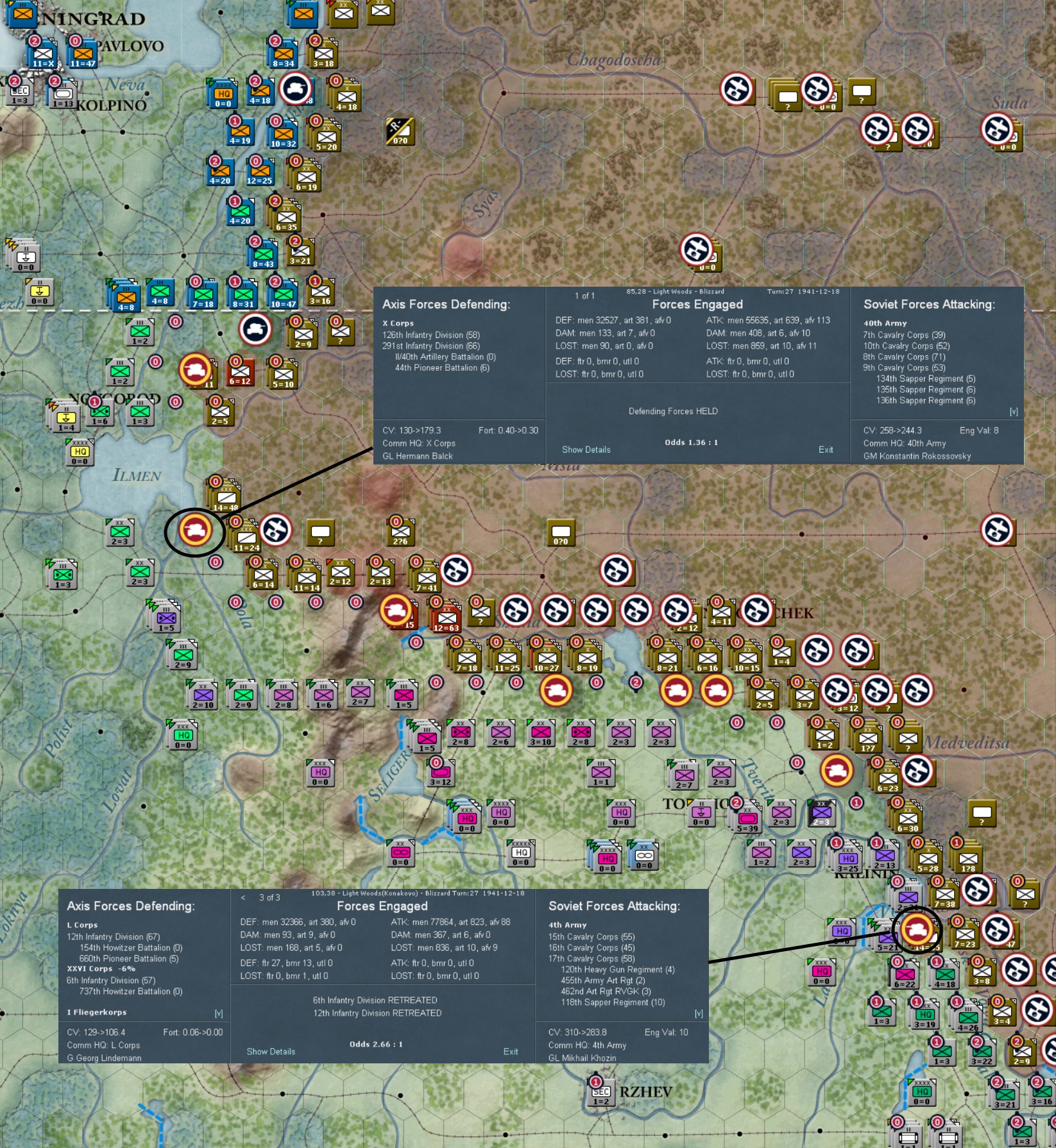The image size is (1056, 1148).
Task: Select the 3=10 magenta unit counter
Action: [x=540, y=732]
